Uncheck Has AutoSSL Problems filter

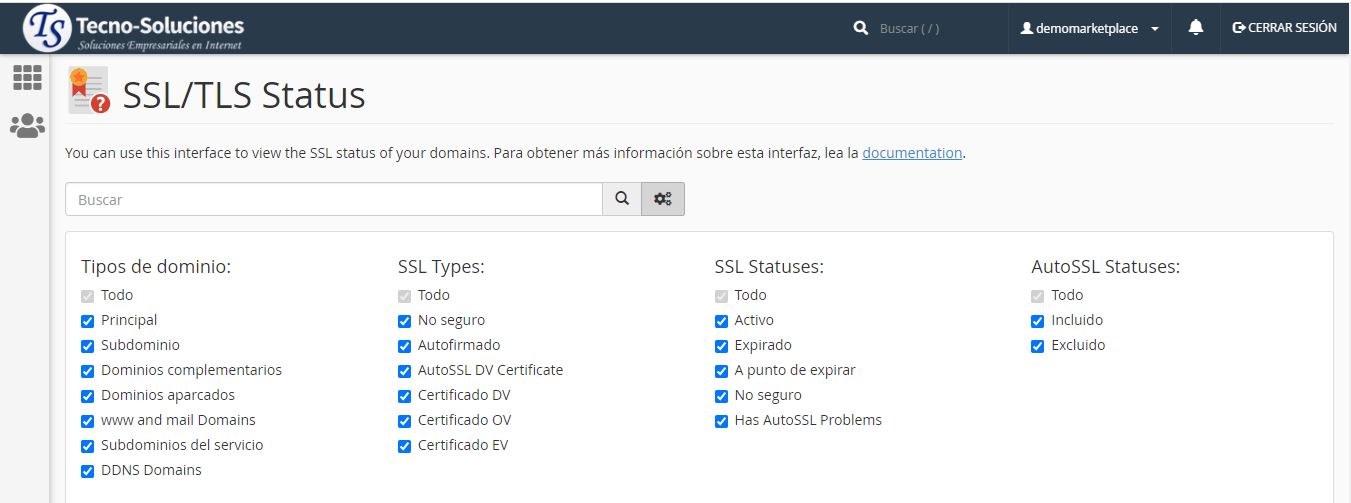tap(722, 421)
